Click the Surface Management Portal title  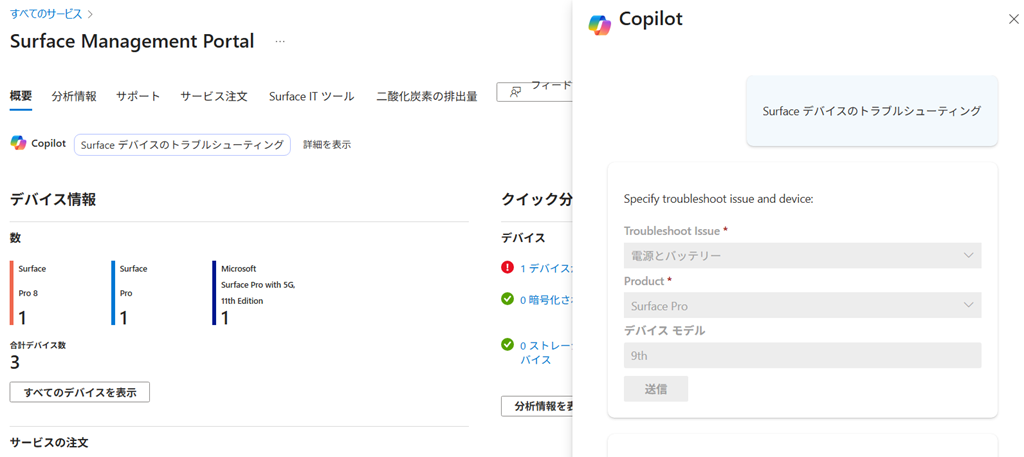(x=132, y=41)
